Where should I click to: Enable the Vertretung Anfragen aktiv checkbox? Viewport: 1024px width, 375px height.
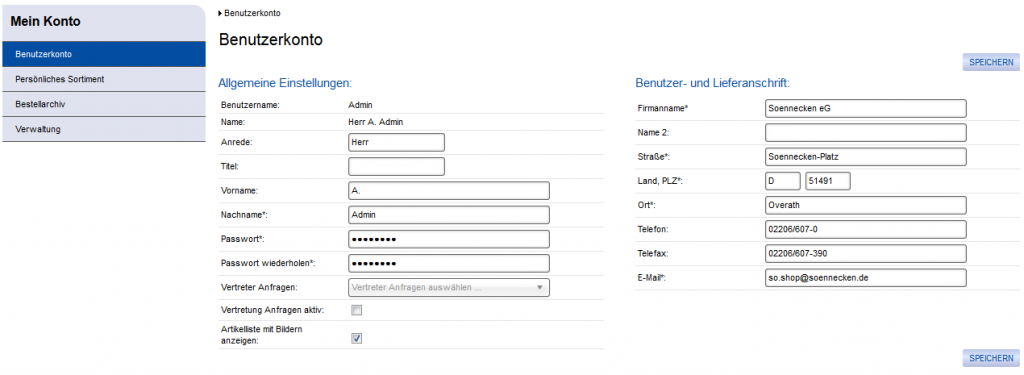point(357,310)
